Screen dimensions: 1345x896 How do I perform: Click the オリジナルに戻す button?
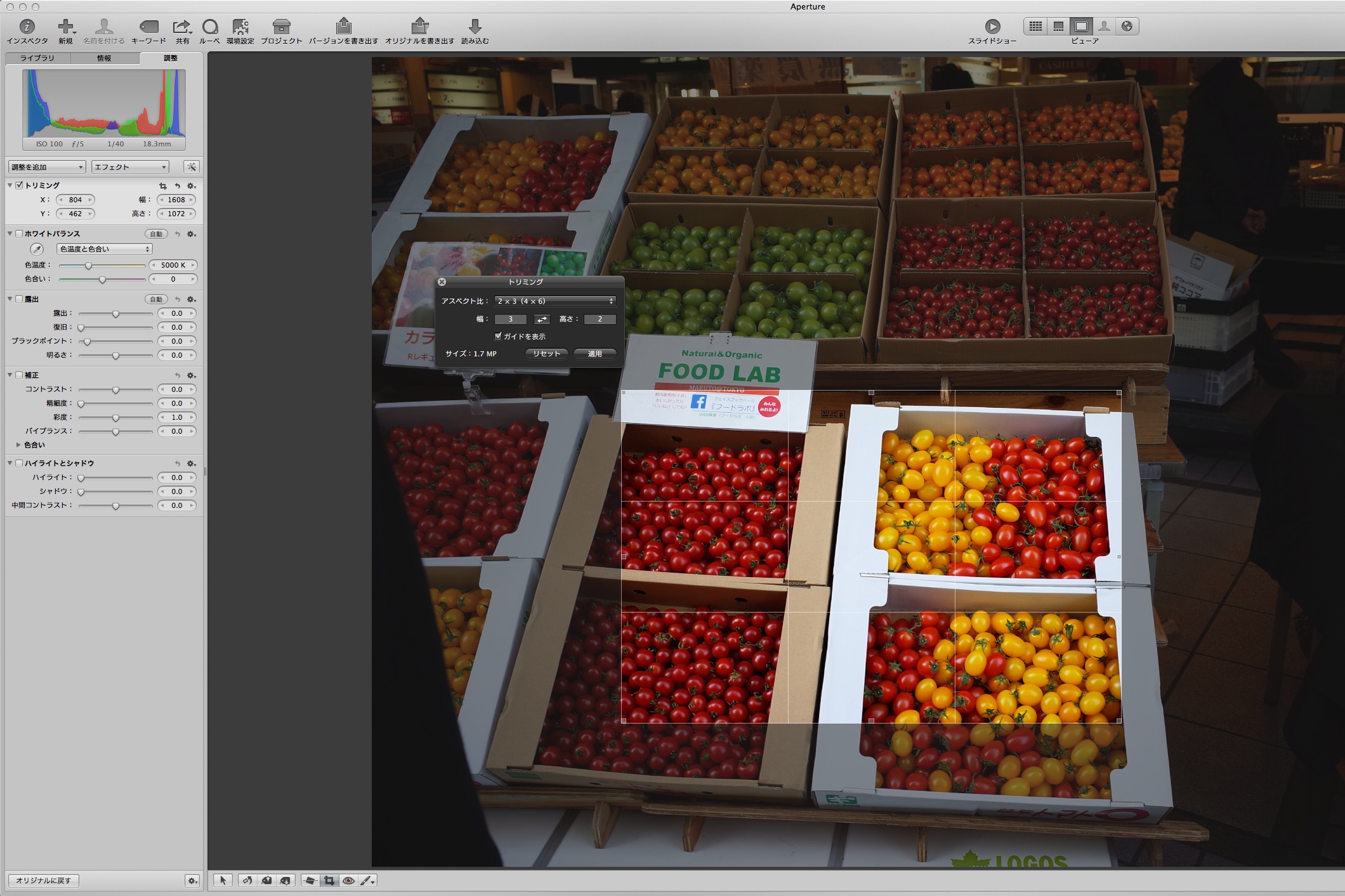(43, 880)
